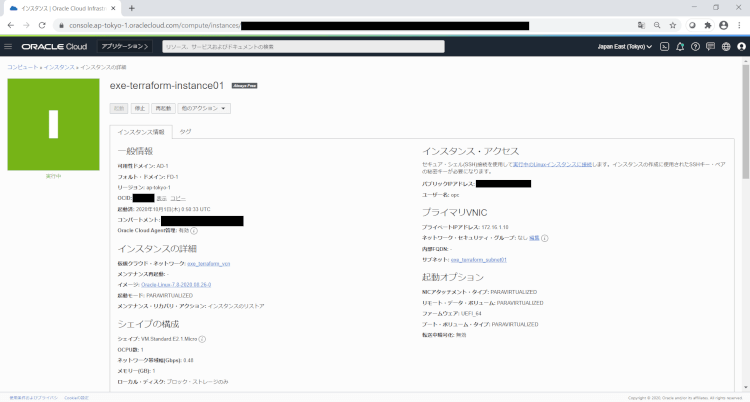Open a new browser tab with plus button
Screen dimensions: 750x402
coord(132,8)
